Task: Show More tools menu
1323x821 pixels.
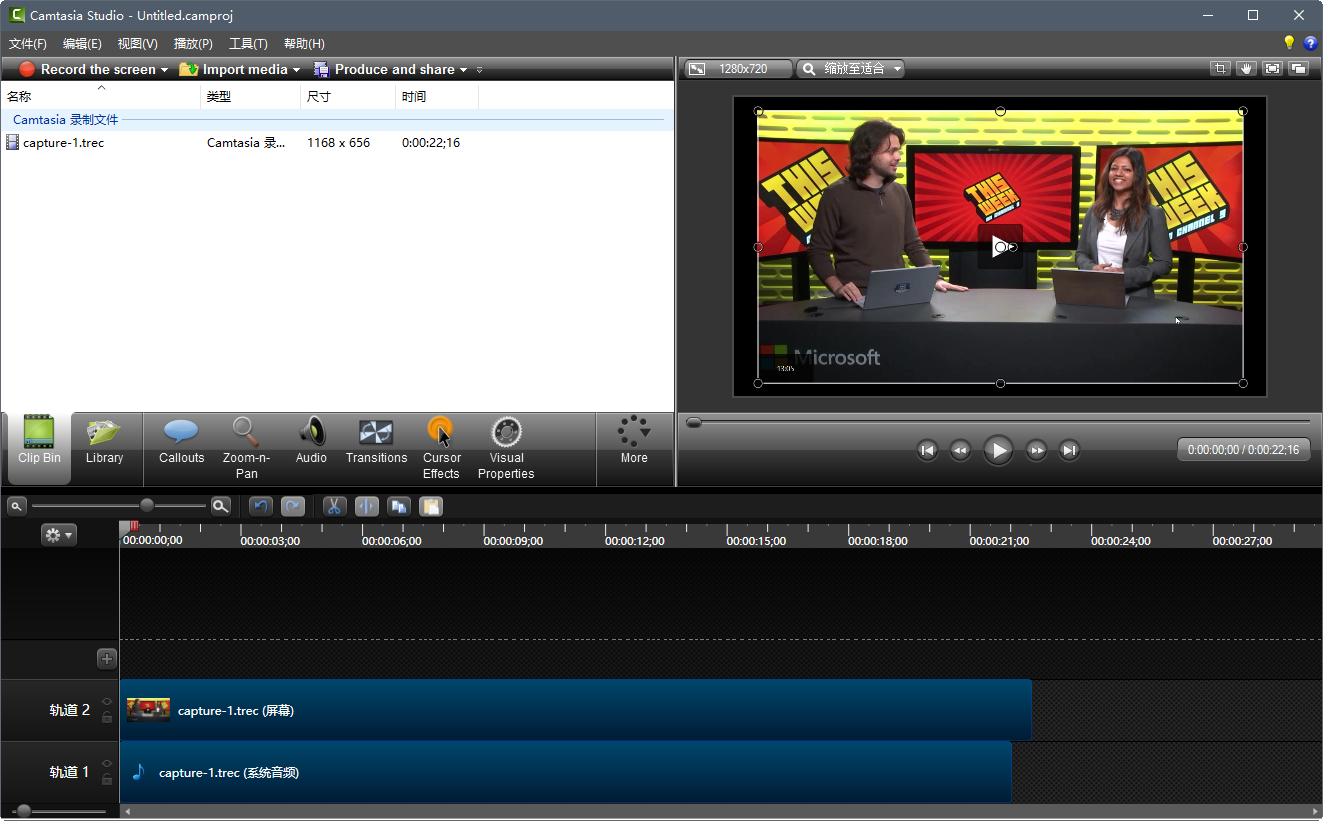Action: pos(634,441)
